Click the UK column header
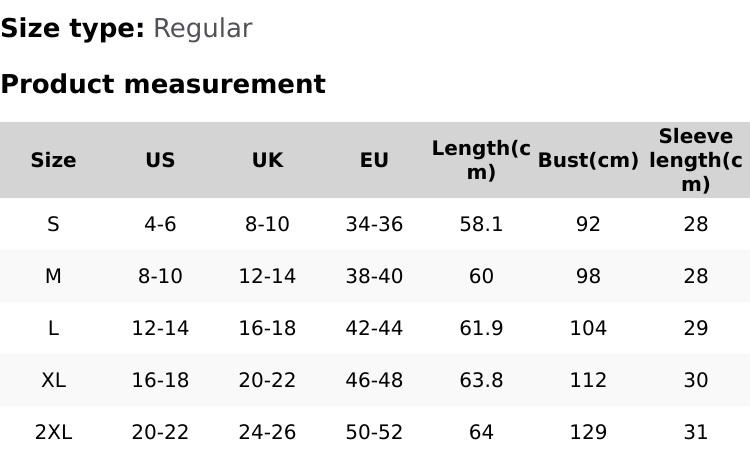The height and width of the screenshot is (458, 750). (x=267, y=160)
